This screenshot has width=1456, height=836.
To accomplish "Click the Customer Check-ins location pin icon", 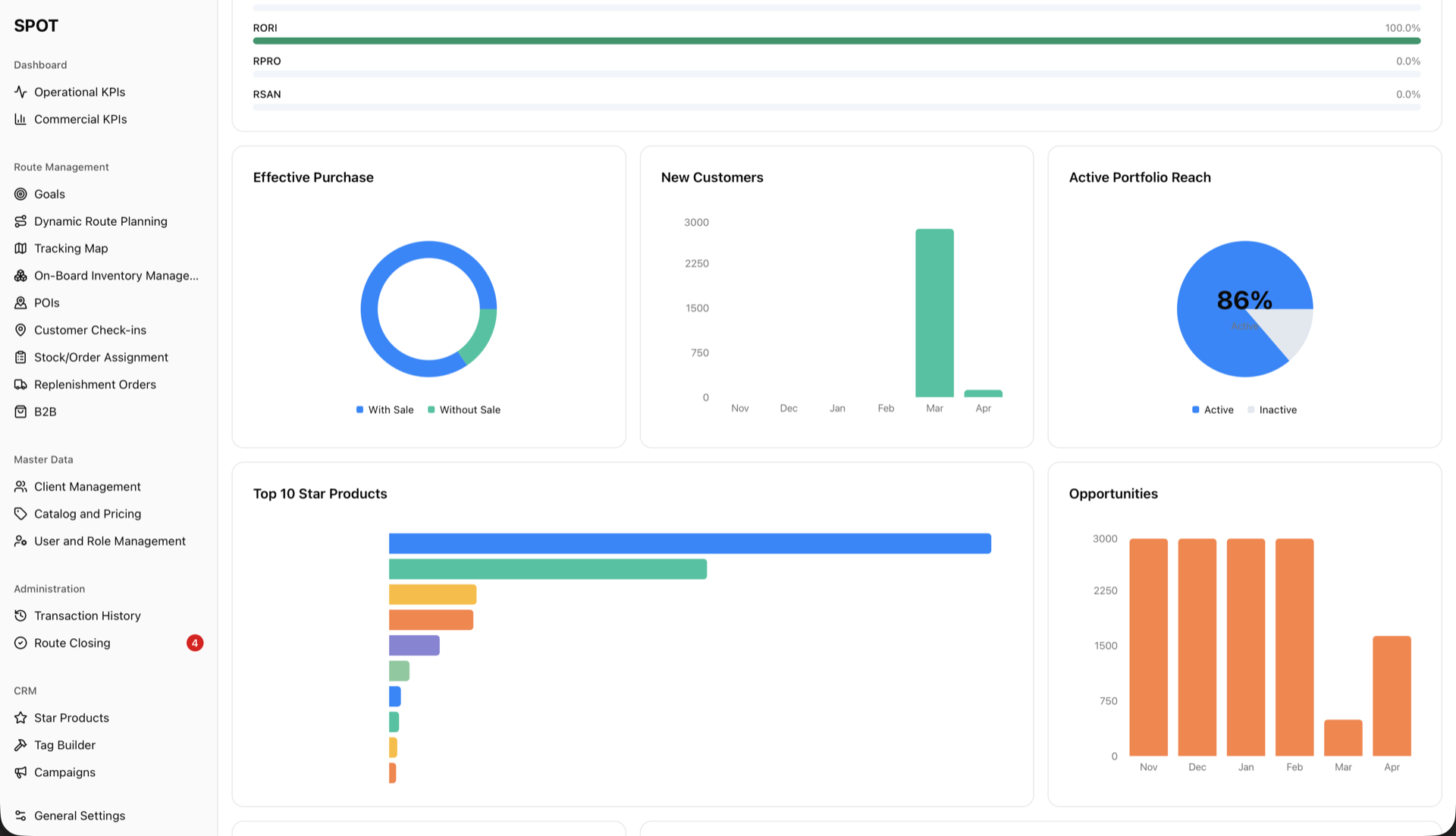I will [20, 330].
